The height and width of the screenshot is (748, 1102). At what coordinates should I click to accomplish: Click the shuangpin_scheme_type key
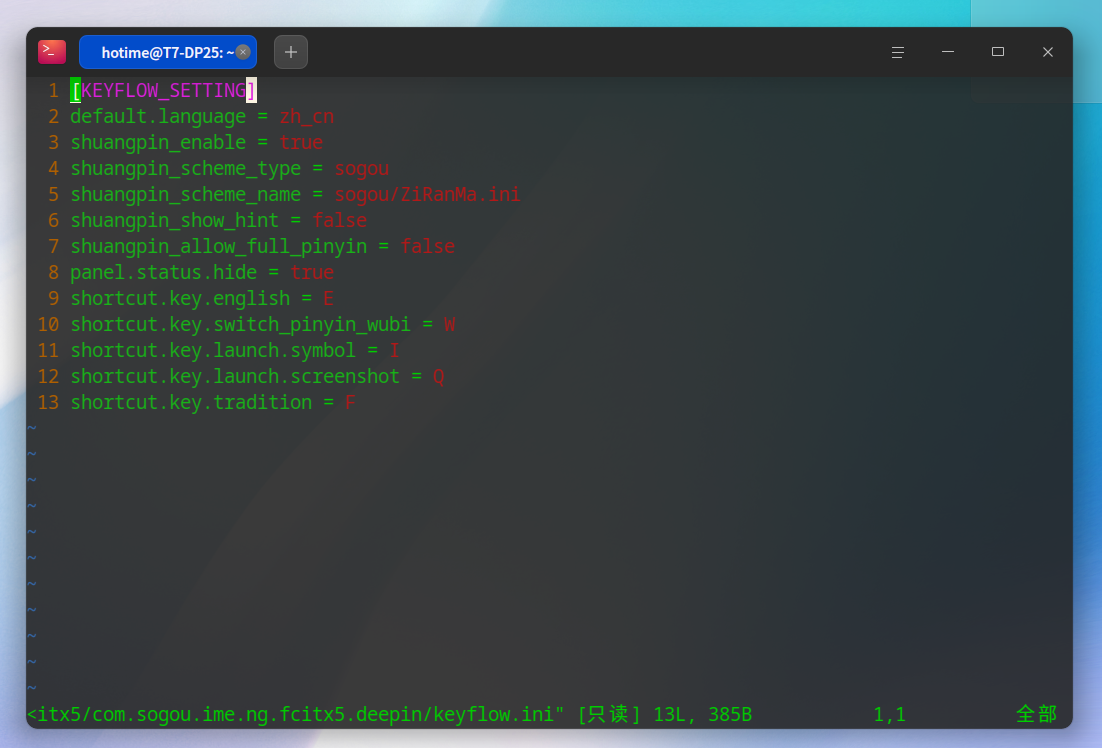point(186,169)
